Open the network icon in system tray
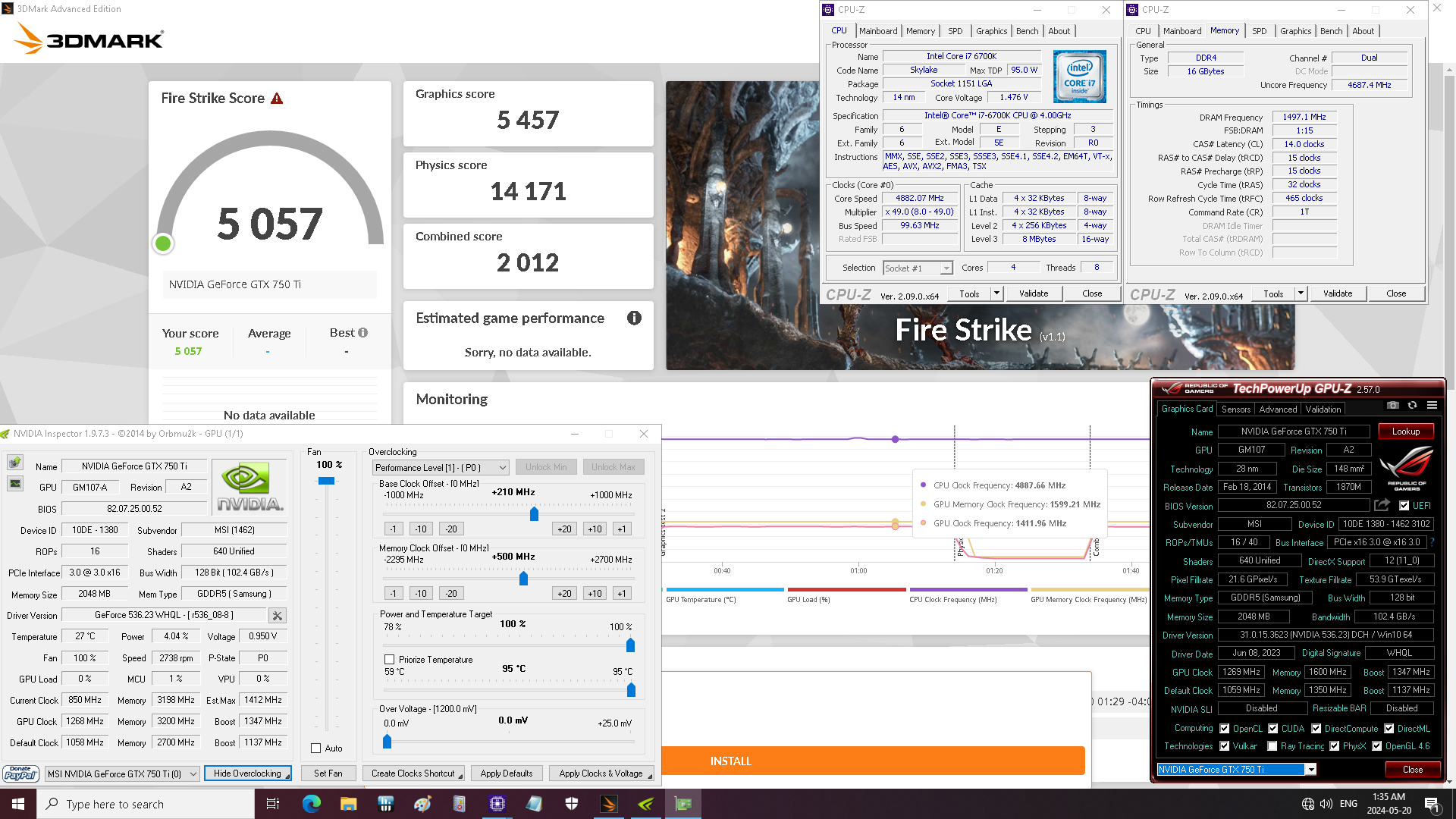 pyautogui.click(x=1307, y=804)
